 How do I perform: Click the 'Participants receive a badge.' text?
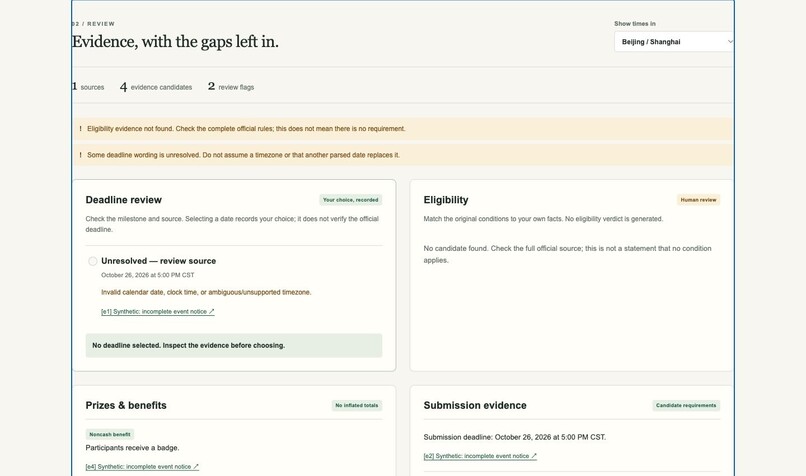[133, 448]
